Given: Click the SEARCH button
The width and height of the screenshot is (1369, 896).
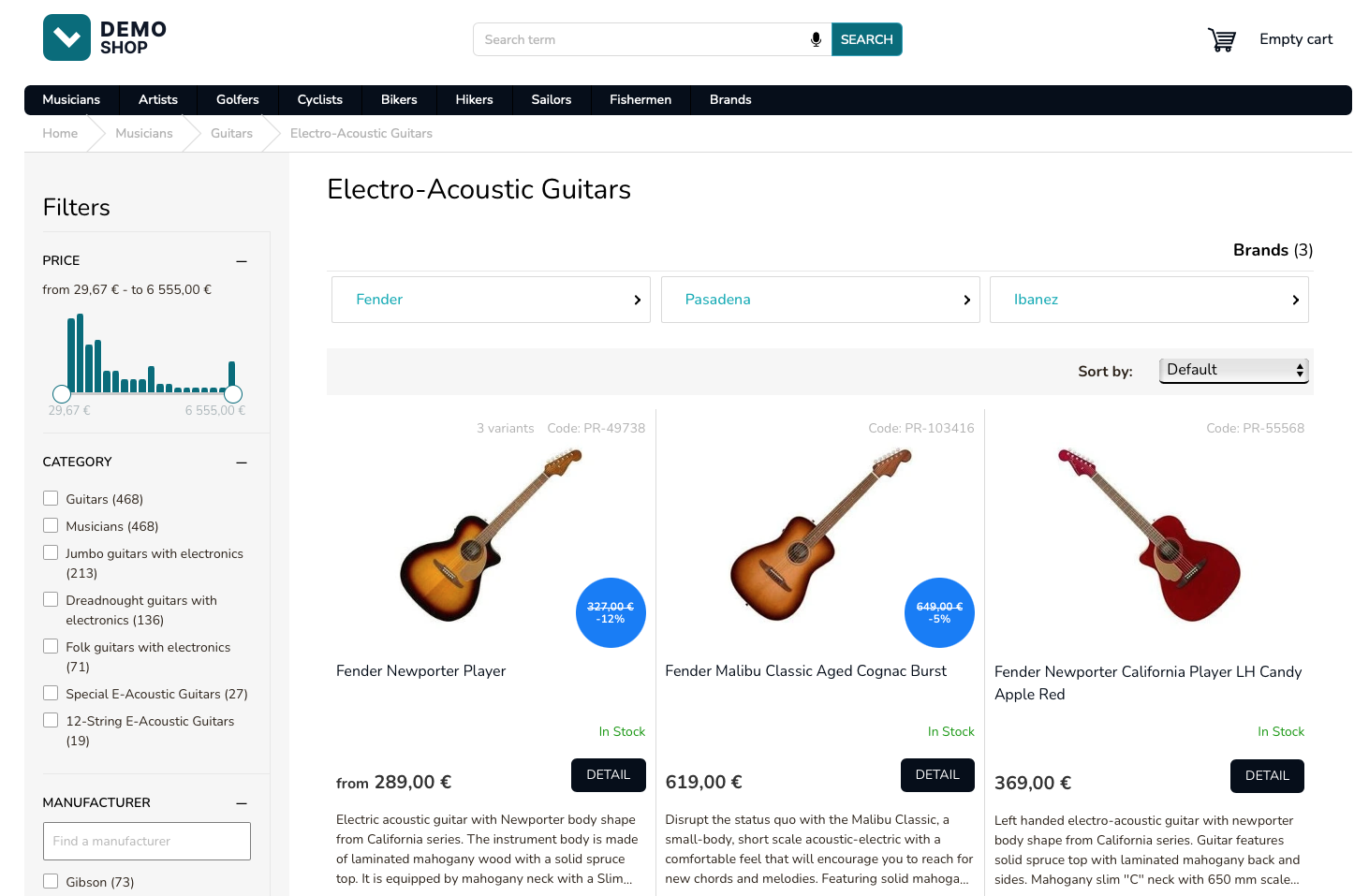Looking at the screenshot, I should point(866,39).
